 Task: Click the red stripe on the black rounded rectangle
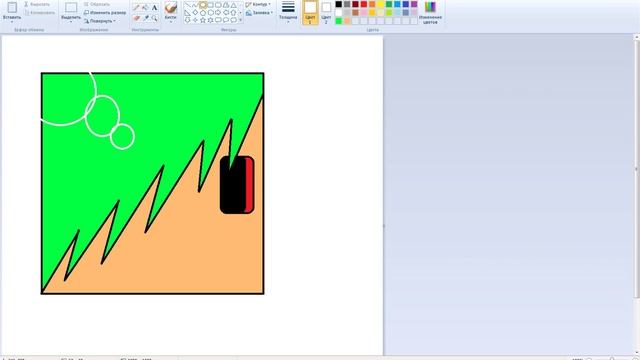click(x=249, y=185)
